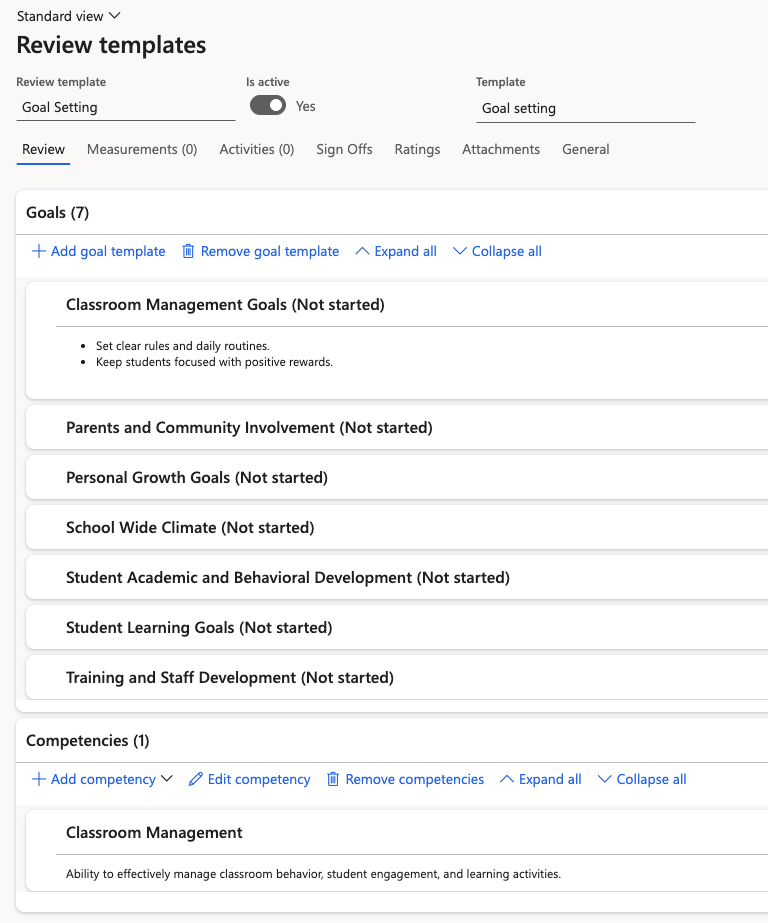Click the trash icon for Remove competencies
This screenshot has width=768, height=923.
pos(333,779)
